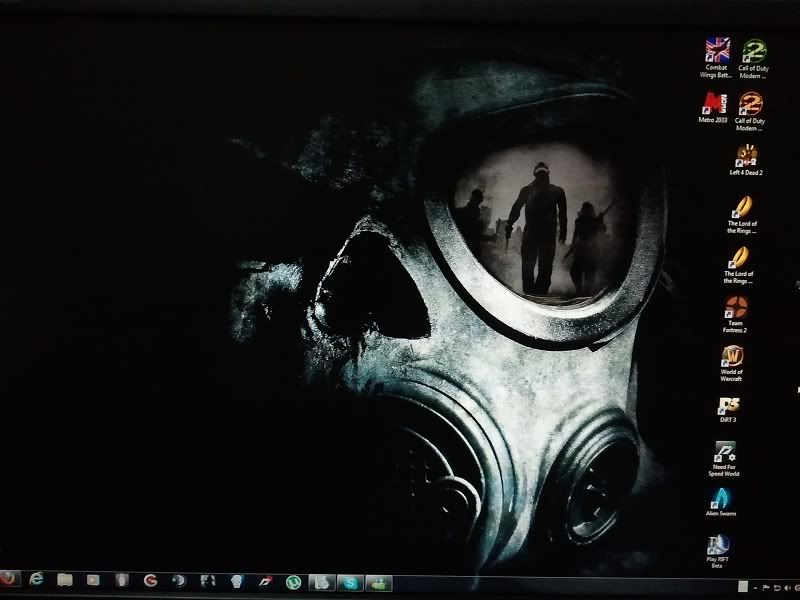Image resolution: width=800 pixels, height=600 pixels.
Task: Switch to the Skype taskbar window
Action: [351, 583]
